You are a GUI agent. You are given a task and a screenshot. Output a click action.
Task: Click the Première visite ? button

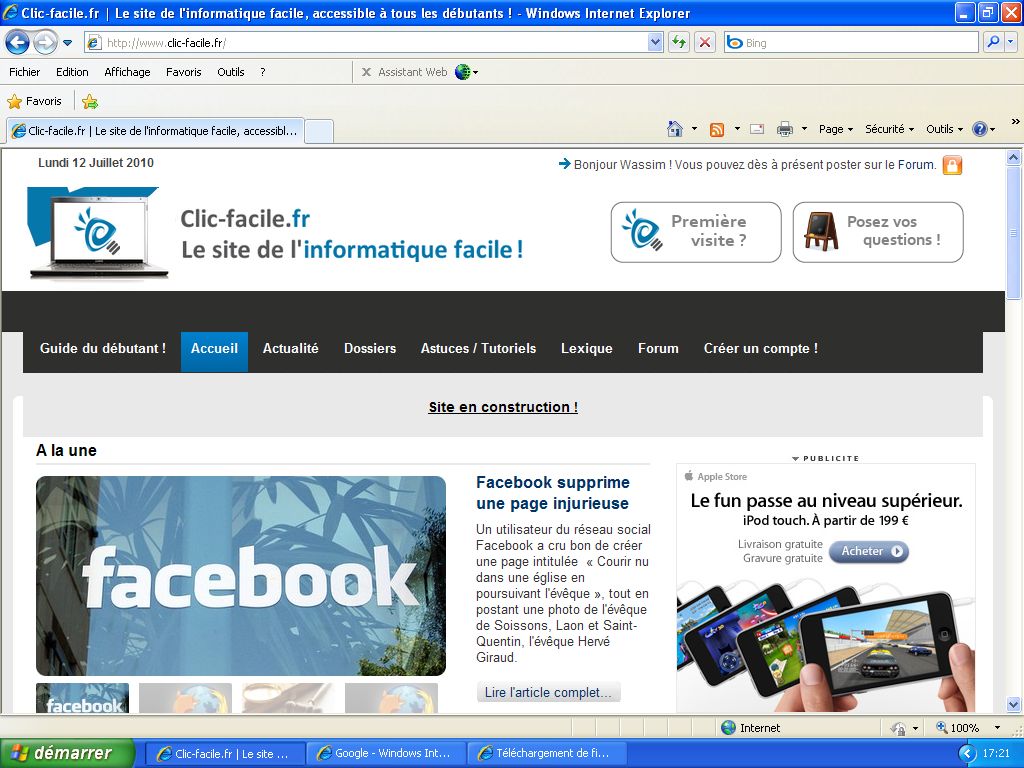point(696,232)
